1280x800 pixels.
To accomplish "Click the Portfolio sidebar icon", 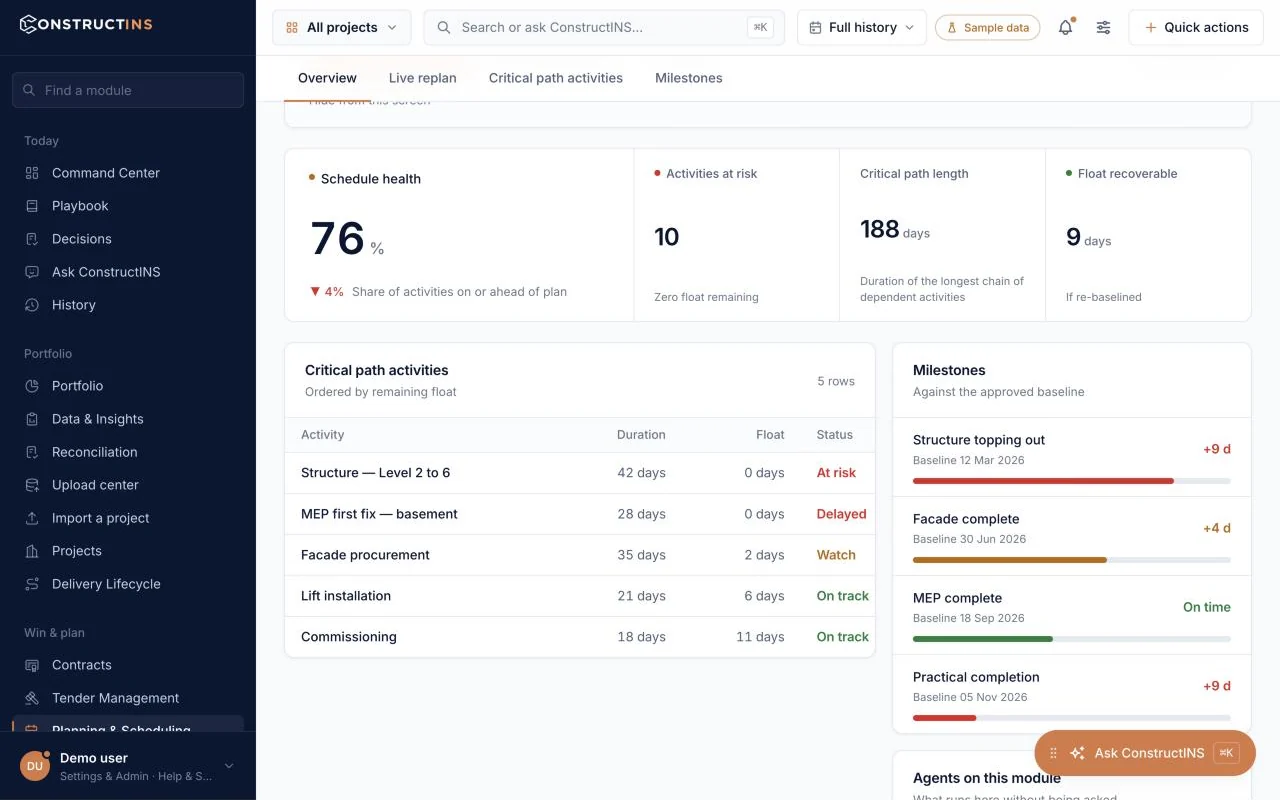I will 32,386.
